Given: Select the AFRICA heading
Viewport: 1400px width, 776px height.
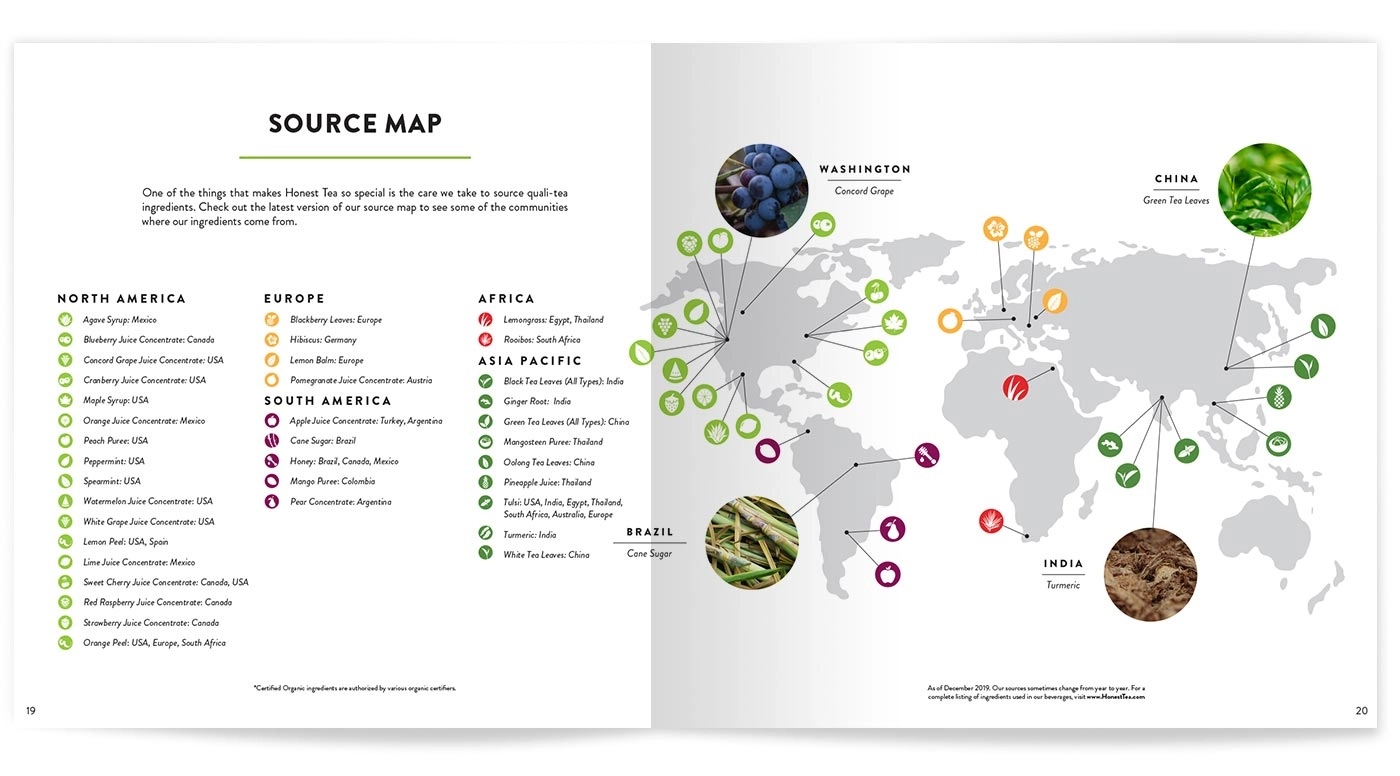Looking at the screenshot, I should (506, 298).
